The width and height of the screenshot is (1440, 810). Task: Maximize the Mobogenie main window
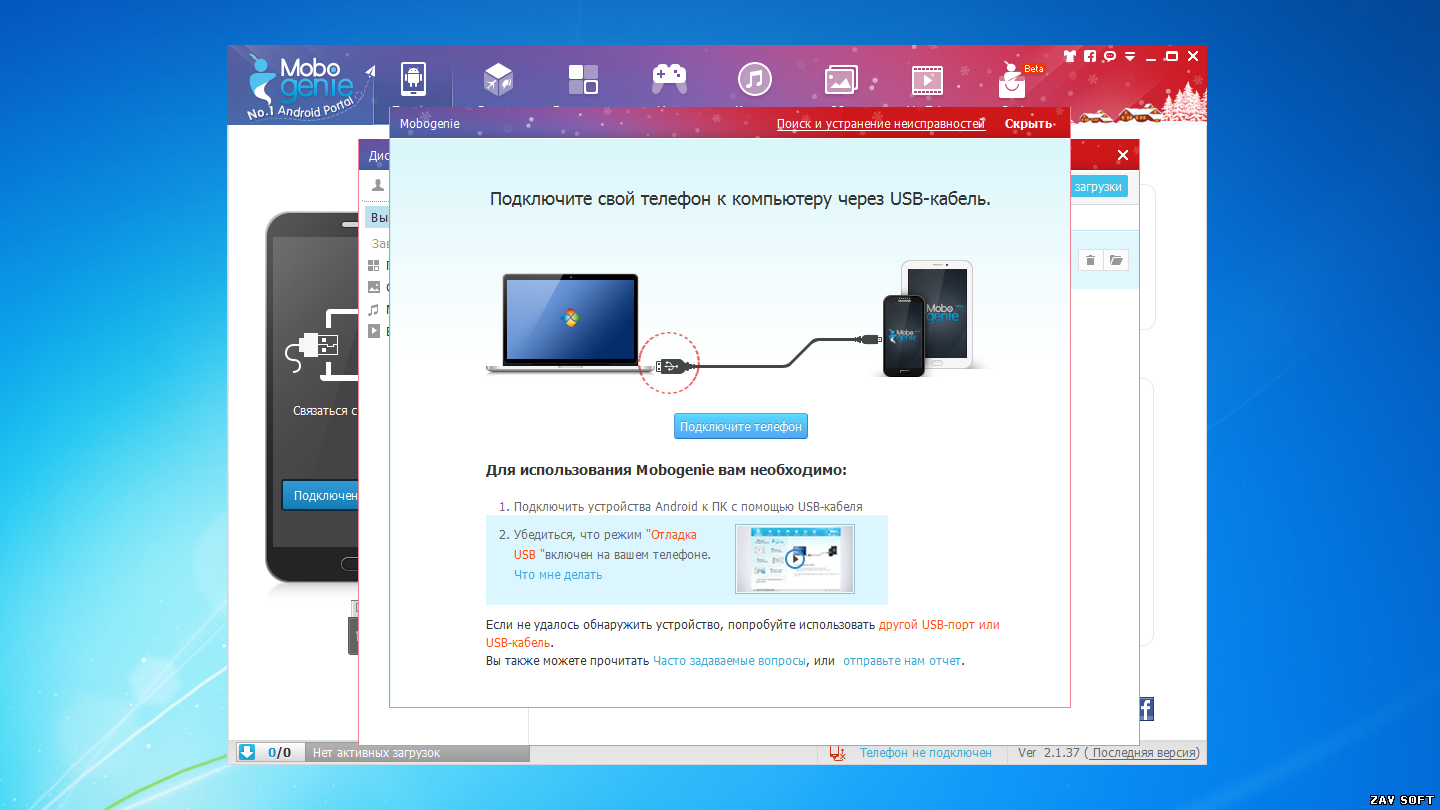tap(1172, 56)
